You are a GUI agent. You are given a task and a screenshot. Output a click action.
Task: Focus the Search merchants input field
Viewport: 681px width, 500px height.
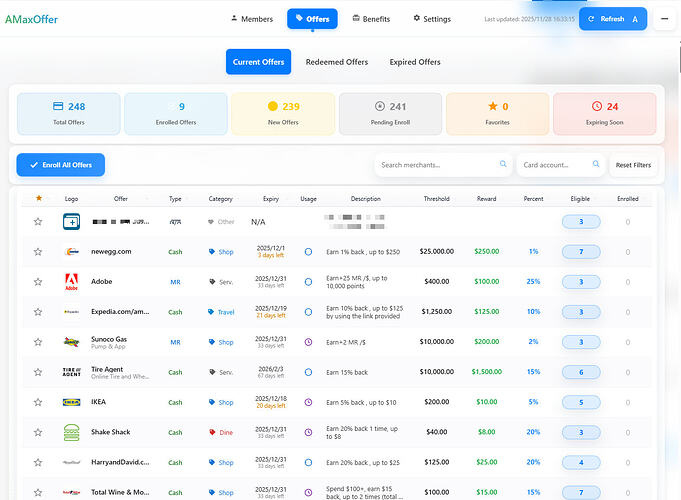coord(438,165)
